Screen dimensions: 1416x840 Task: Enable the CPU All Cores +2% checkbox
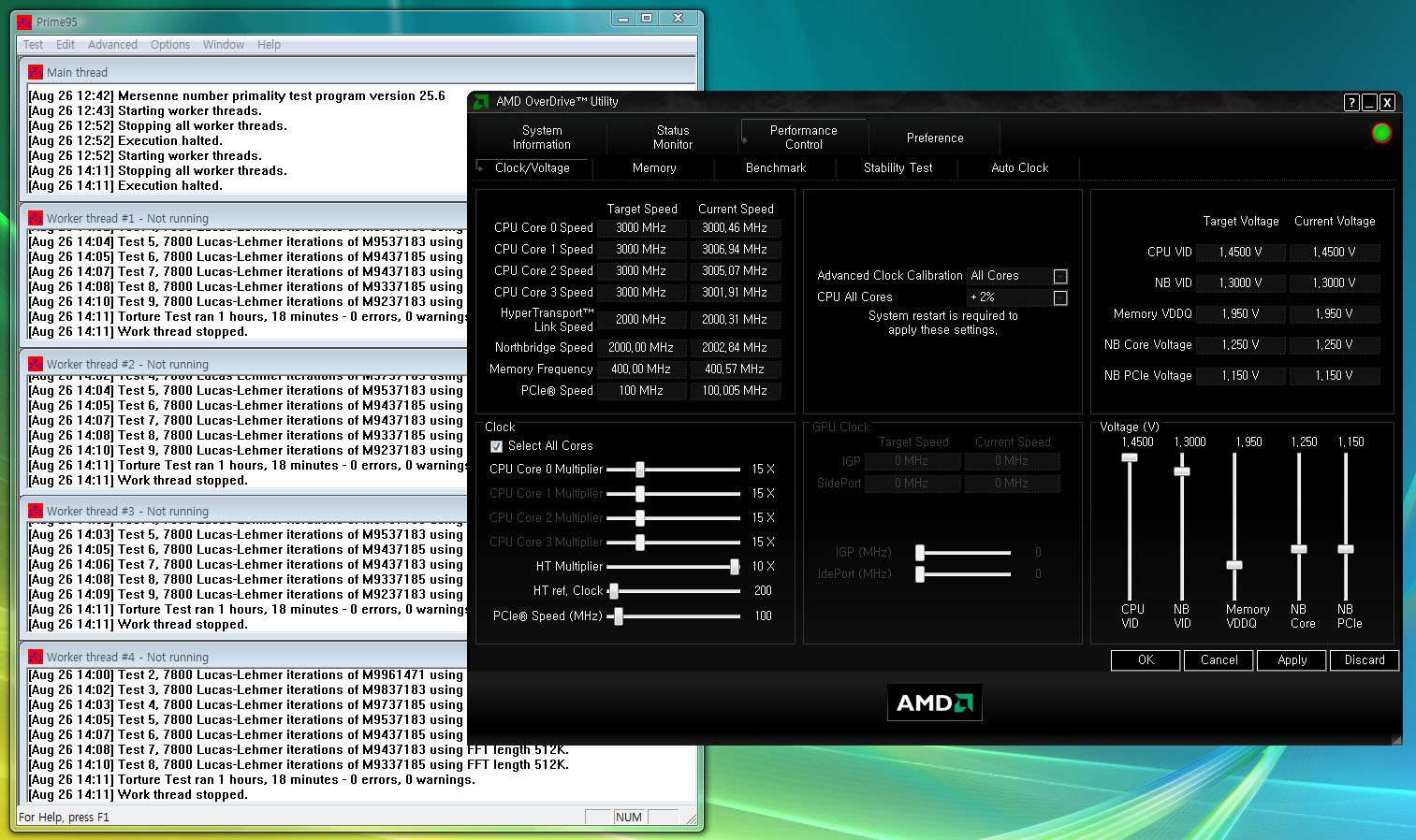pos(1060,297)
